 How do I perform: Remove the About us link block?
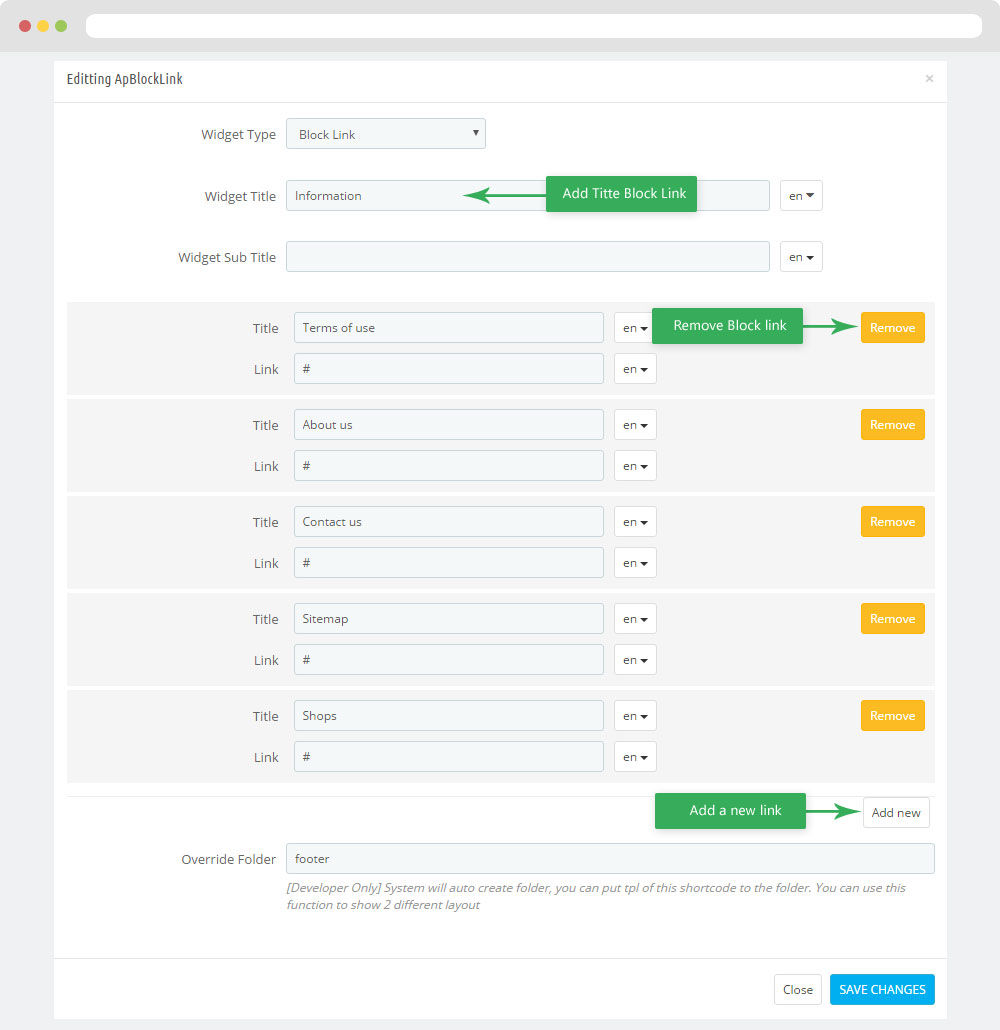[892, 425]
